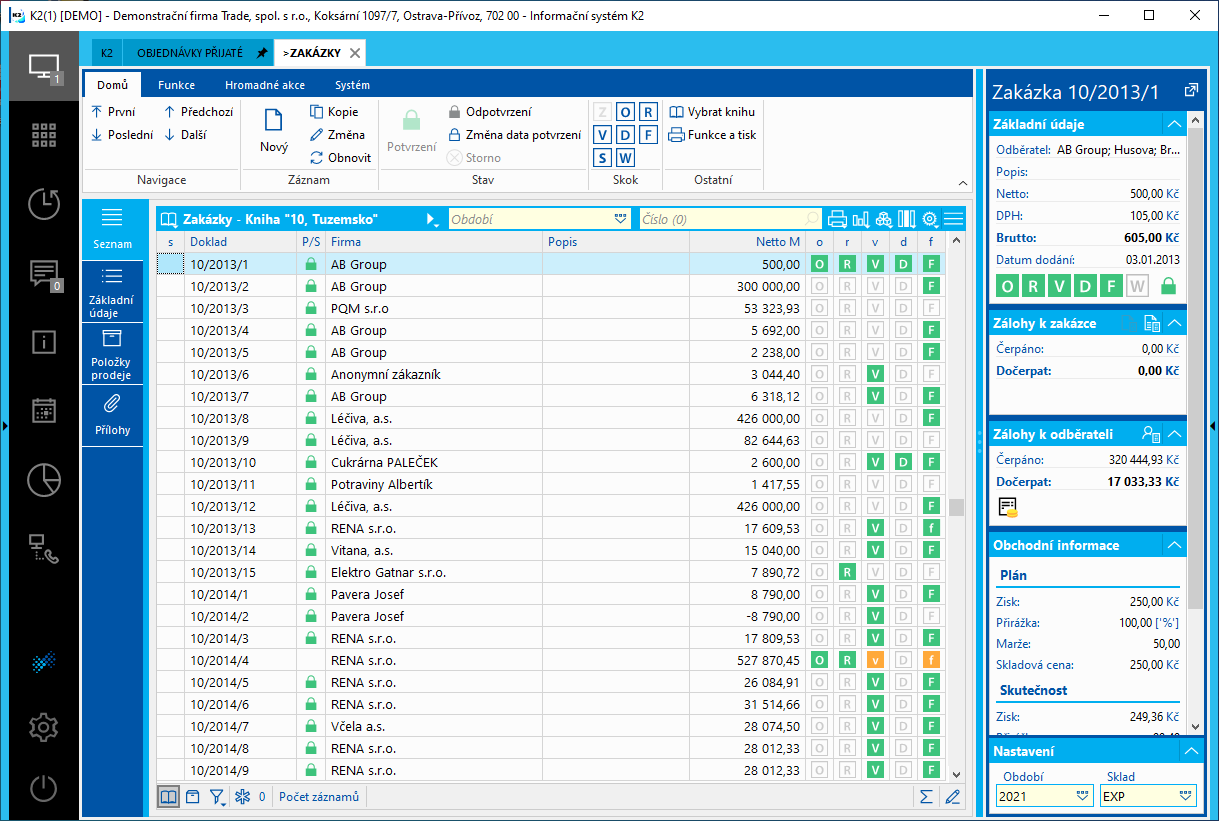Click Změna data potvrzení button

(x=514, y=134)
